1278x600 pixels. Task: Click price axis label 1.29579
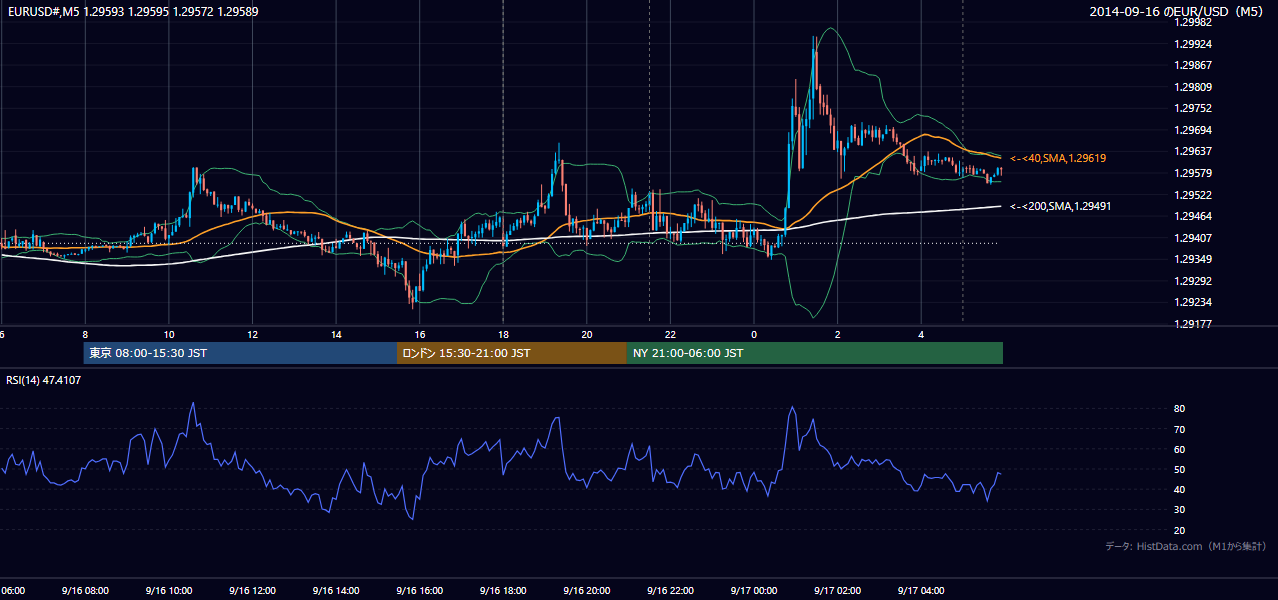click(x=1191, y=173)
